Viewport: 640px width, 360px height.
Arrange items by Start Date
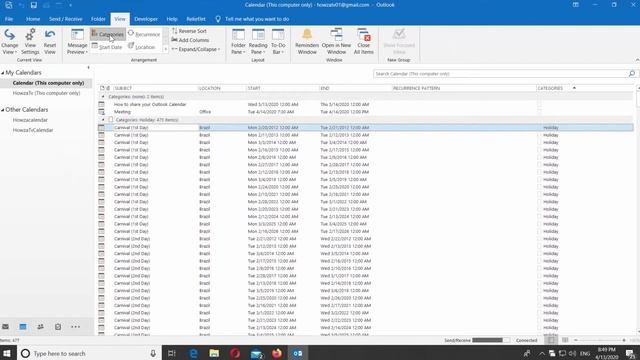click(107, 47)
